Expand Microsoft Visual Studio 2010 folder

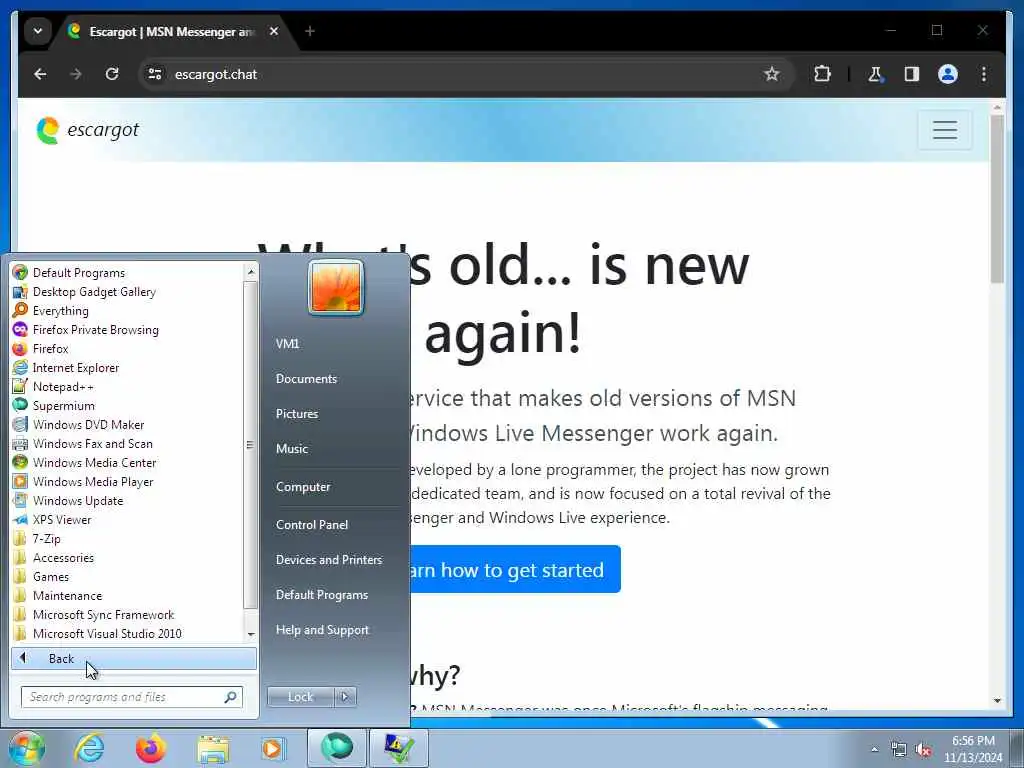tap(107, 633)
